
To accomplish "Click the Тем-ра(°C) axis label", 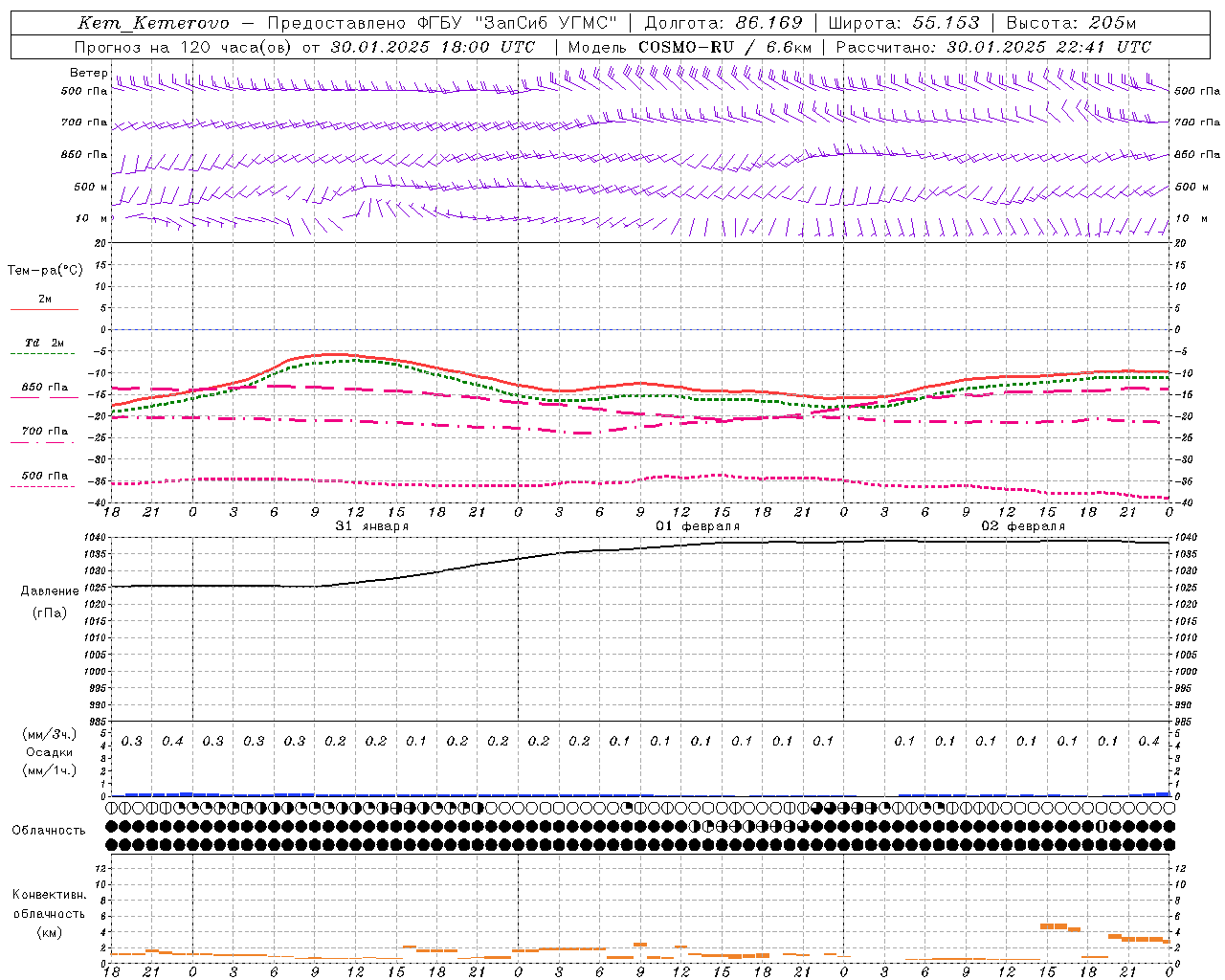I will (45, 271).
